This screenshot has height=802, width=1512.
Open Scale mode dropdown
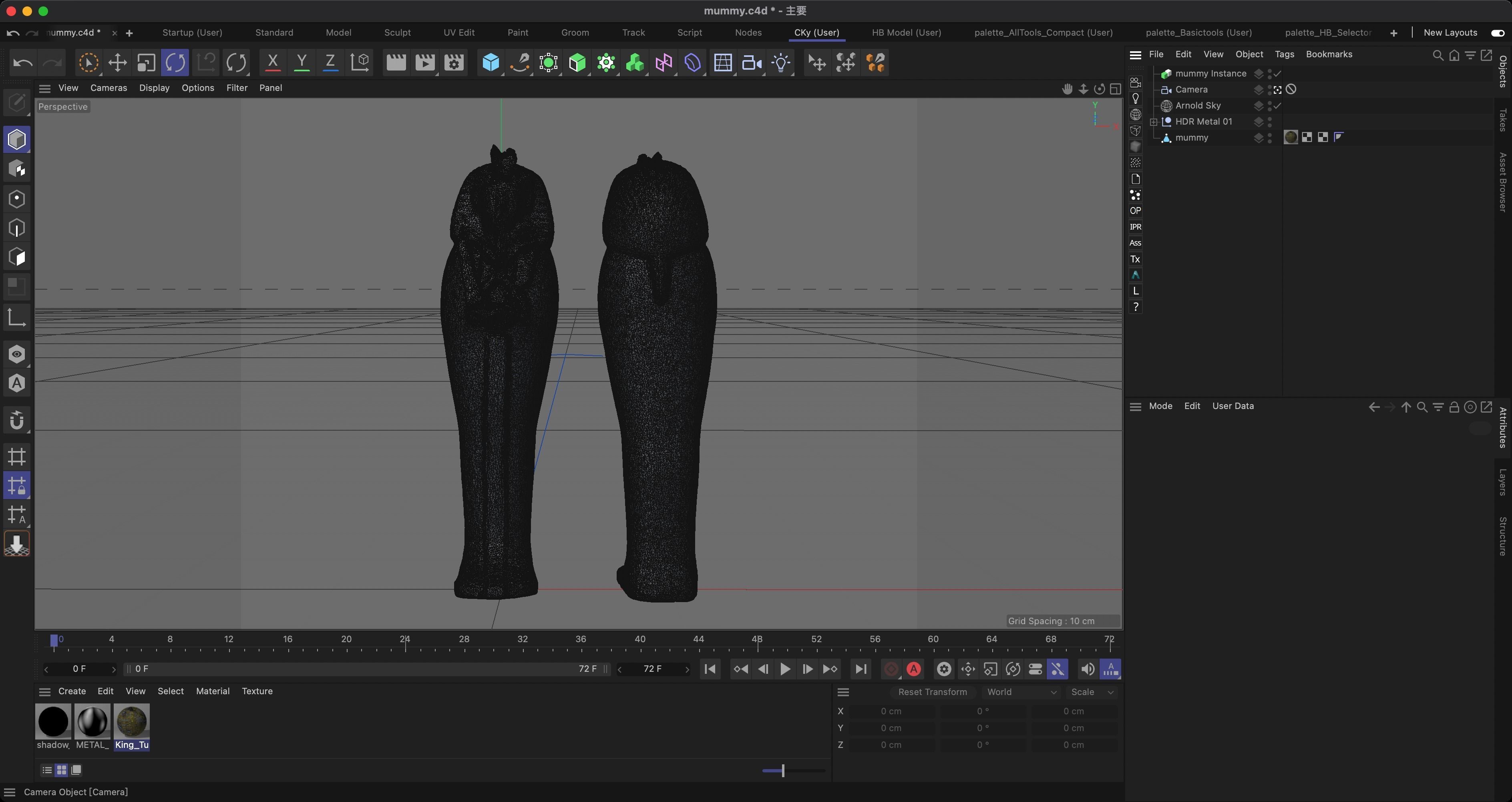pos(1092,692)
